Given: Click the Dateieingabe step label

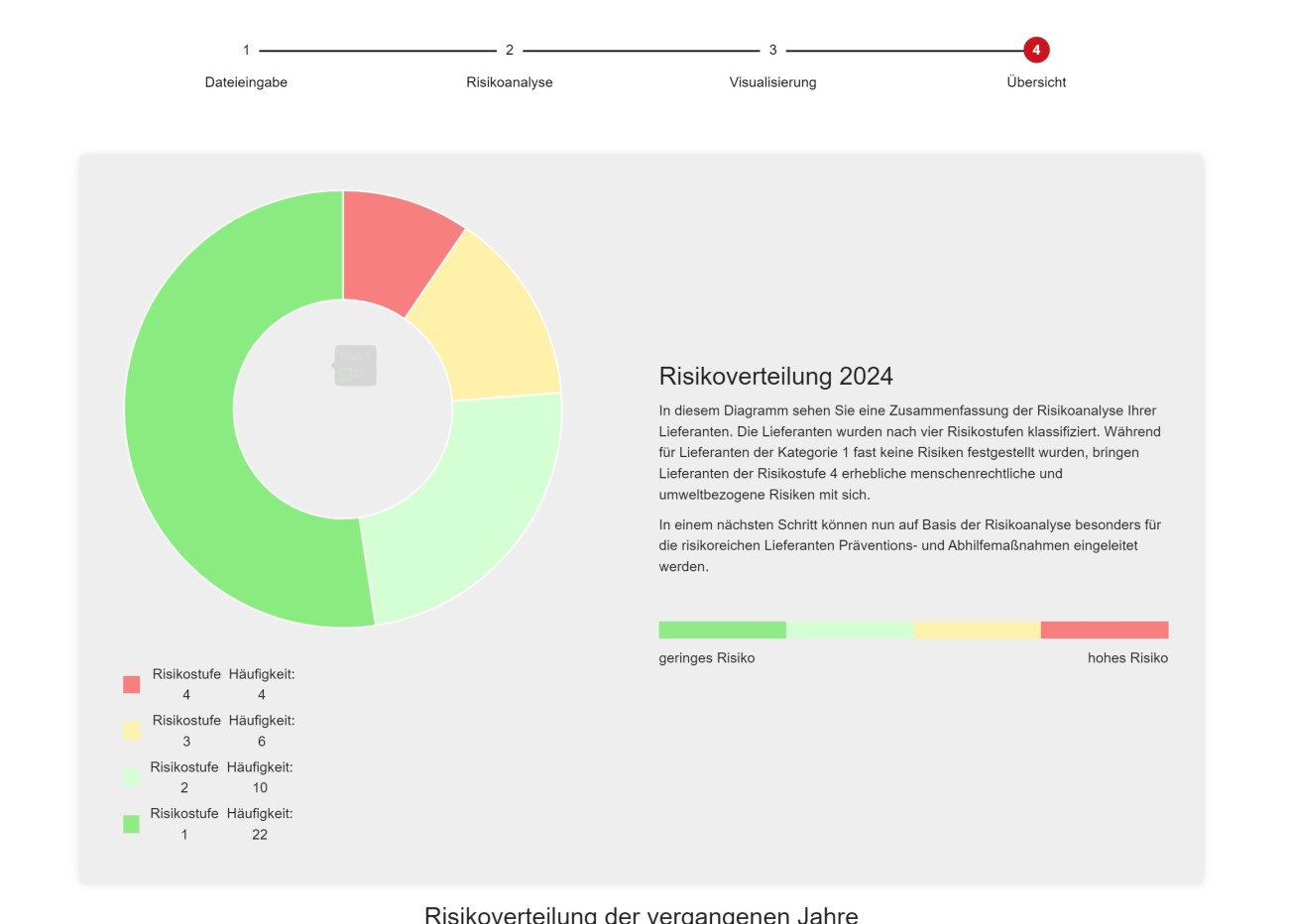Looking at the screenshot, I should 246,82.
